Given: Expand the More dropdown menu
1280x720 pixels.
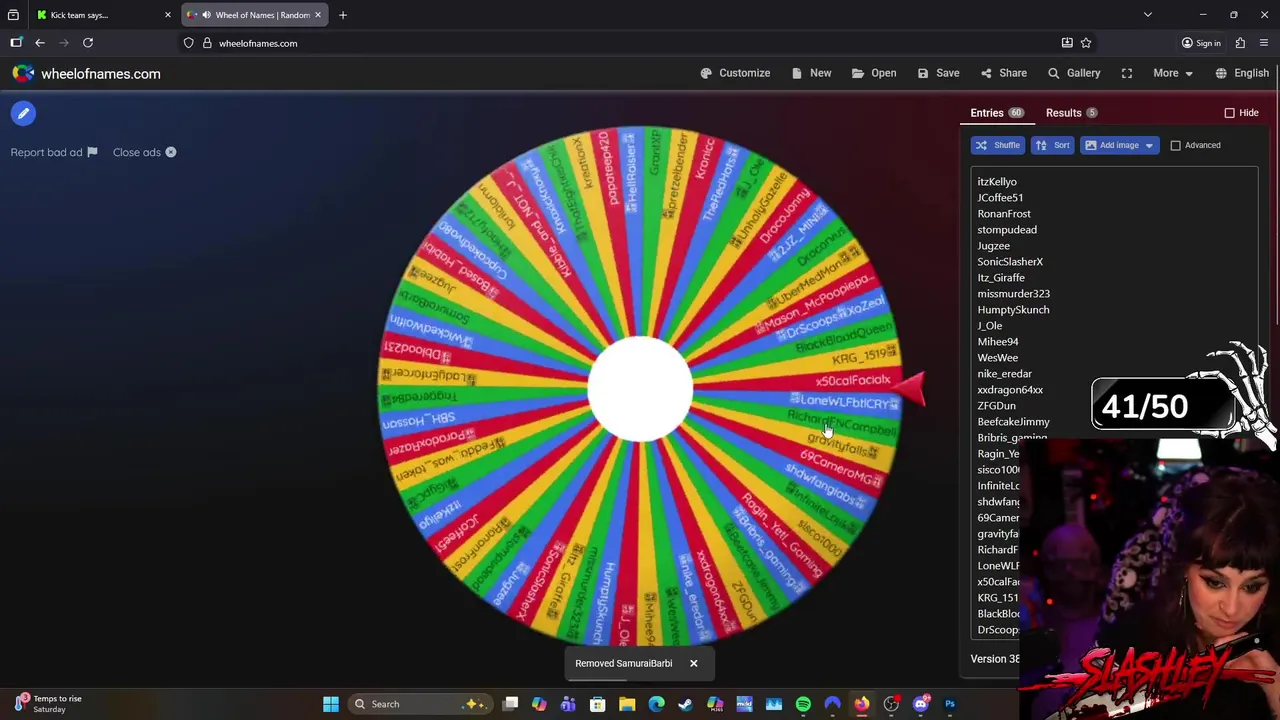Looking at the screenshot, I should (x=1172, y=73).
